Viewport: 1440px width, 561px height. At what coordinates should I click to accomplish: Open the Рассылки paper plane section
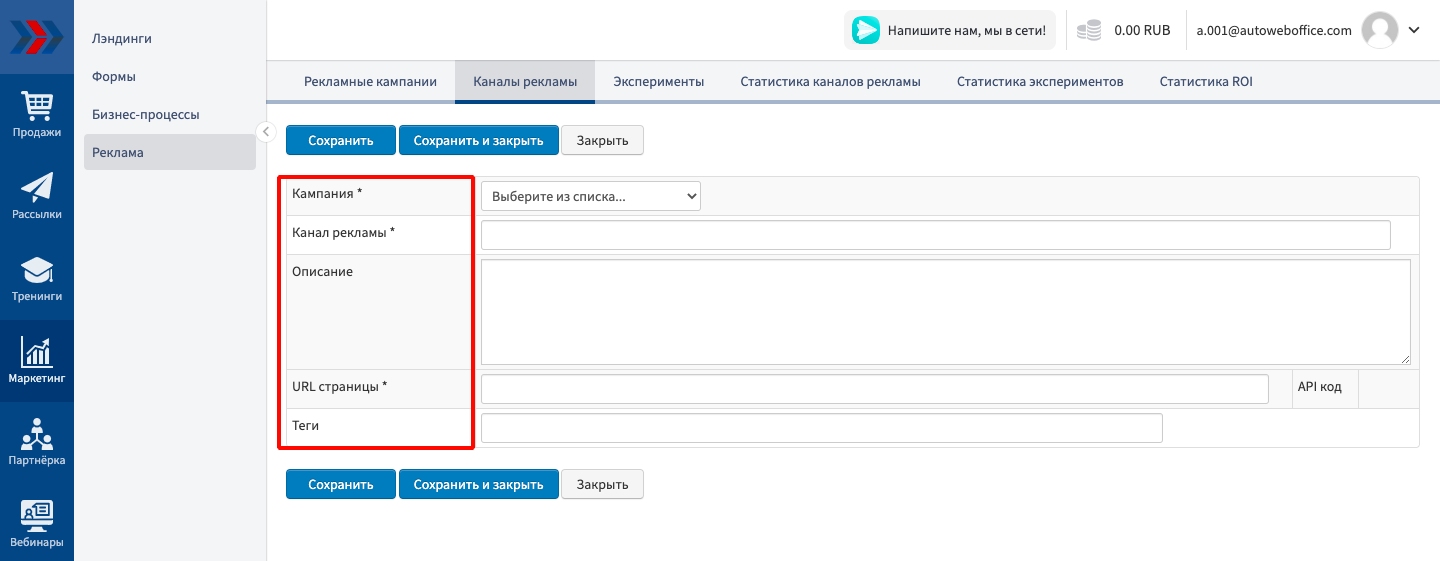click(x=36, y=196)
